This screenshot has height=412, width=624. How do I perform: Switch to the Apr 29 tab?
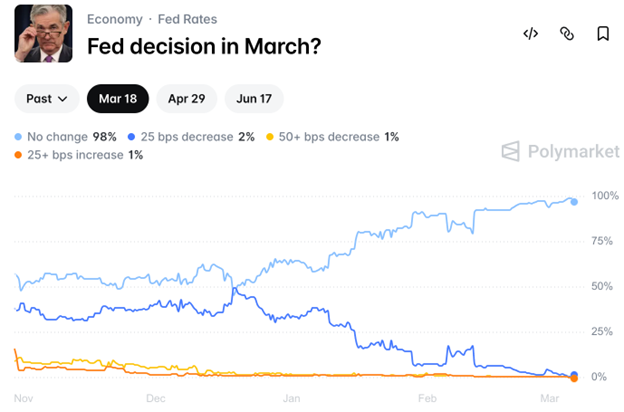coord(186,98)
